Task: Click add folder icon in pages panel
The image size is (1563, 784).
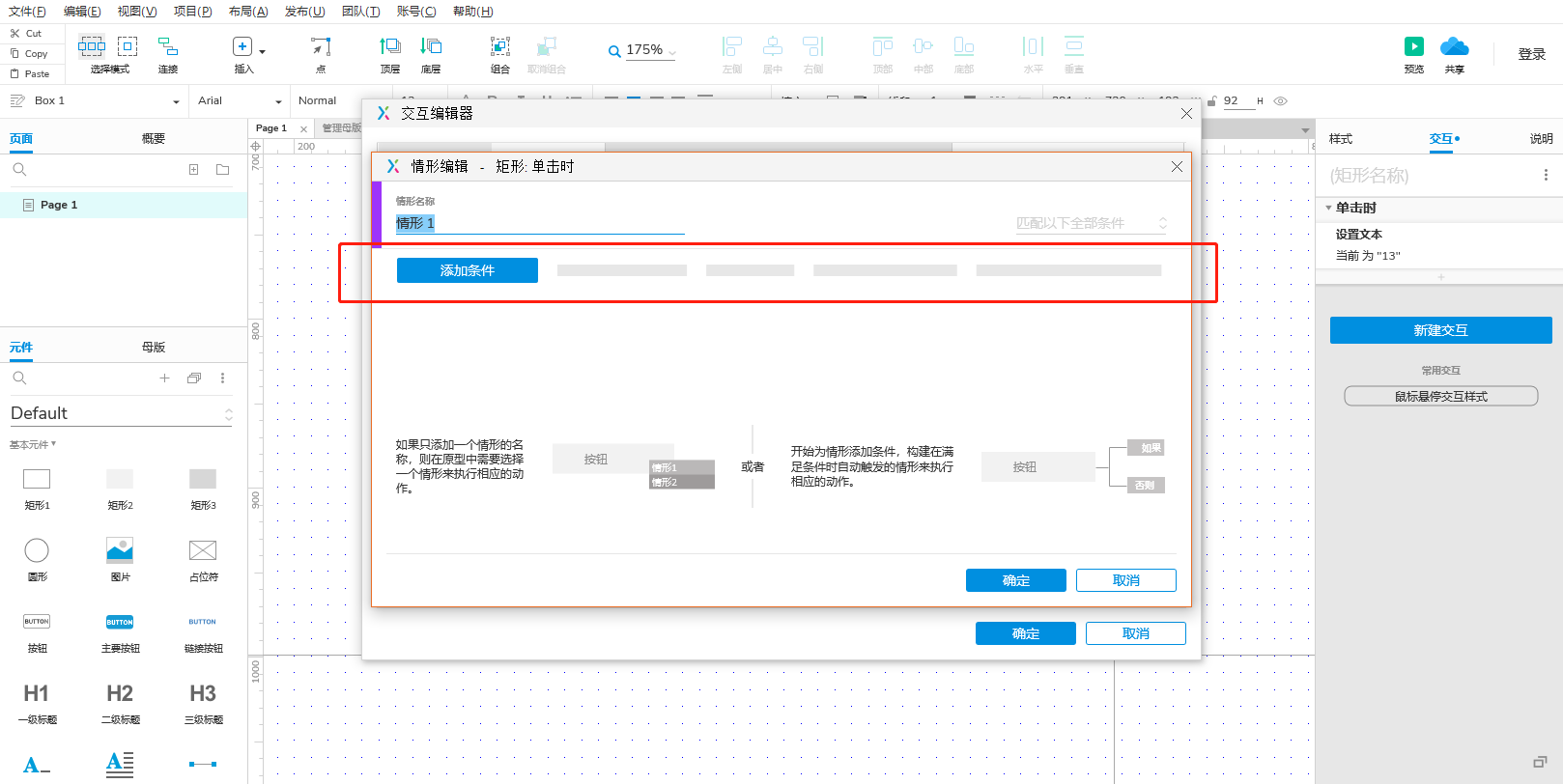Action: click(223, 170)
